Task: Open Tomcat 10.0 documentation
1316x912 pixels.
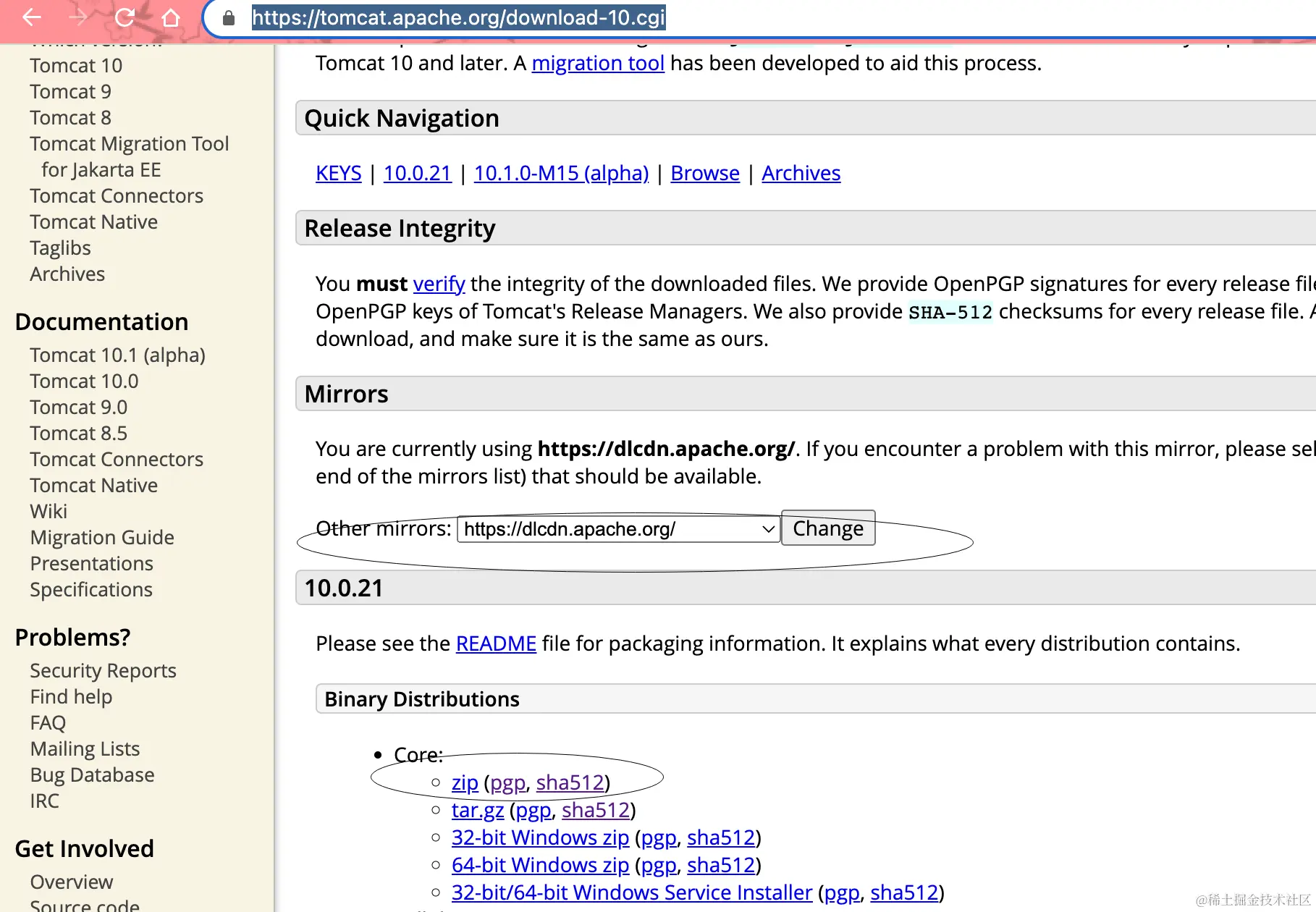Action: coord(84,381)
